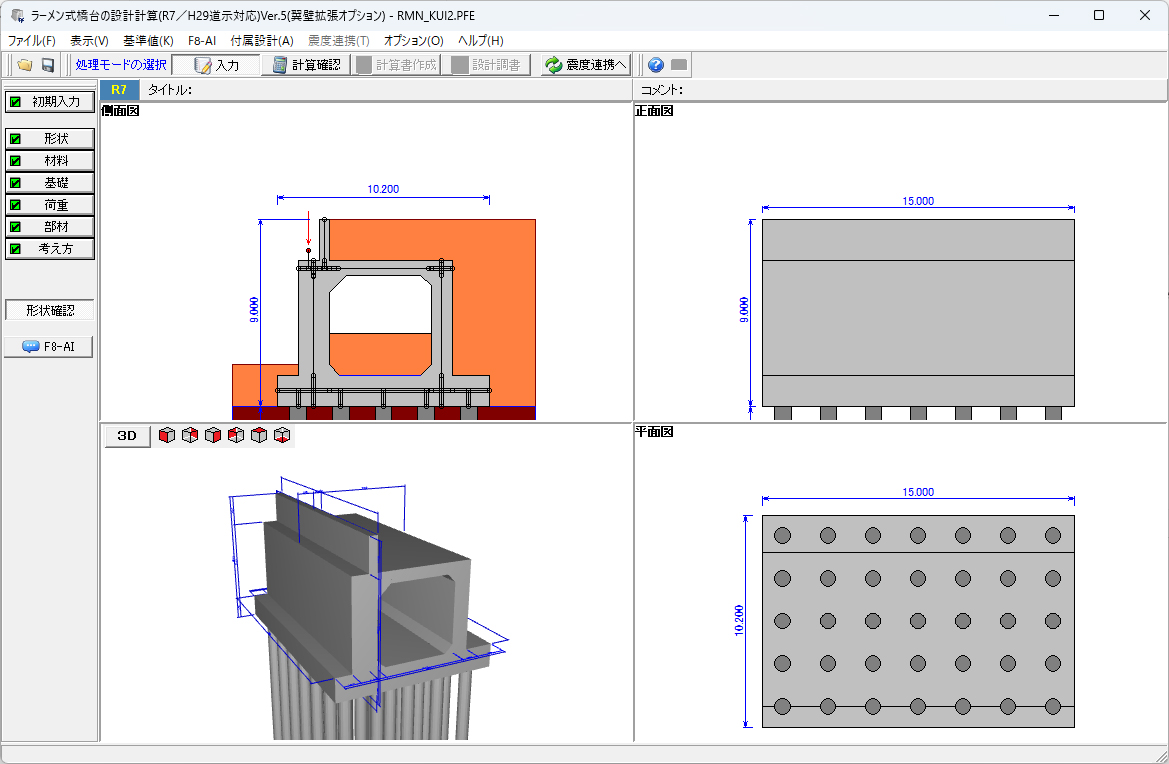The image size is (1169, 764).
Task: Open help with the blue question mark icon
Action: pyautogui.click(x=656, y=65)
